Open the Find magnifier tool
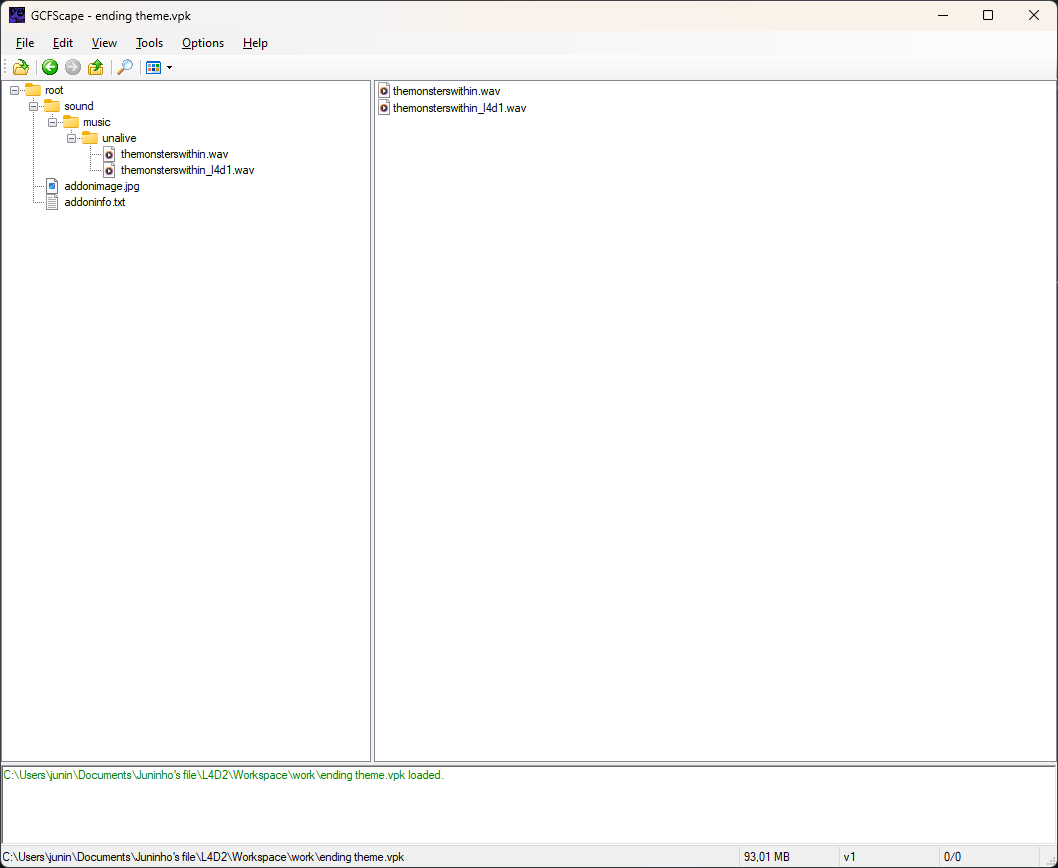This screenshot has height=868, width=1058. tap(125, 67)
